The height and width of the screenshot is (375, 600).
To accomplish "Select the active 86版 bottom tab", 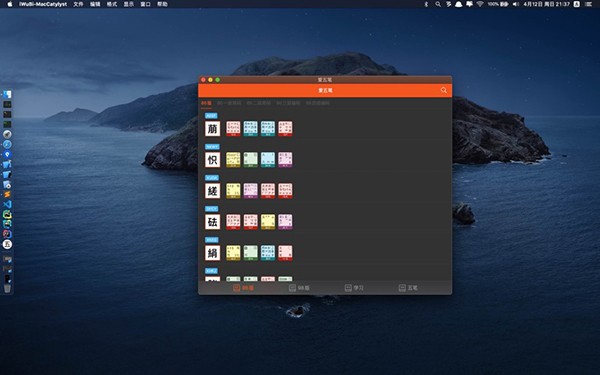I will click(243, 288).
